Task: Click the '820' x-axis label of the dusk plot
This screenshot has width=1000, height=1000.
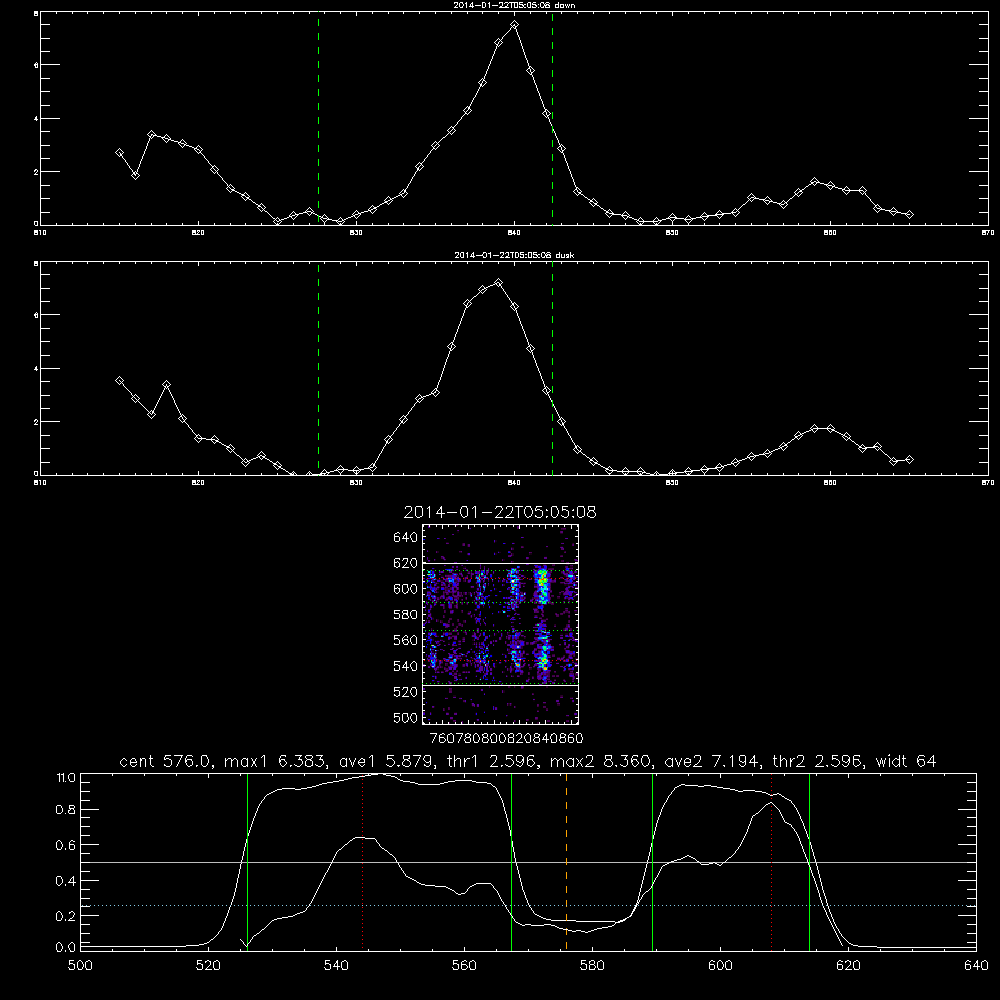Action: click(198, 483)
